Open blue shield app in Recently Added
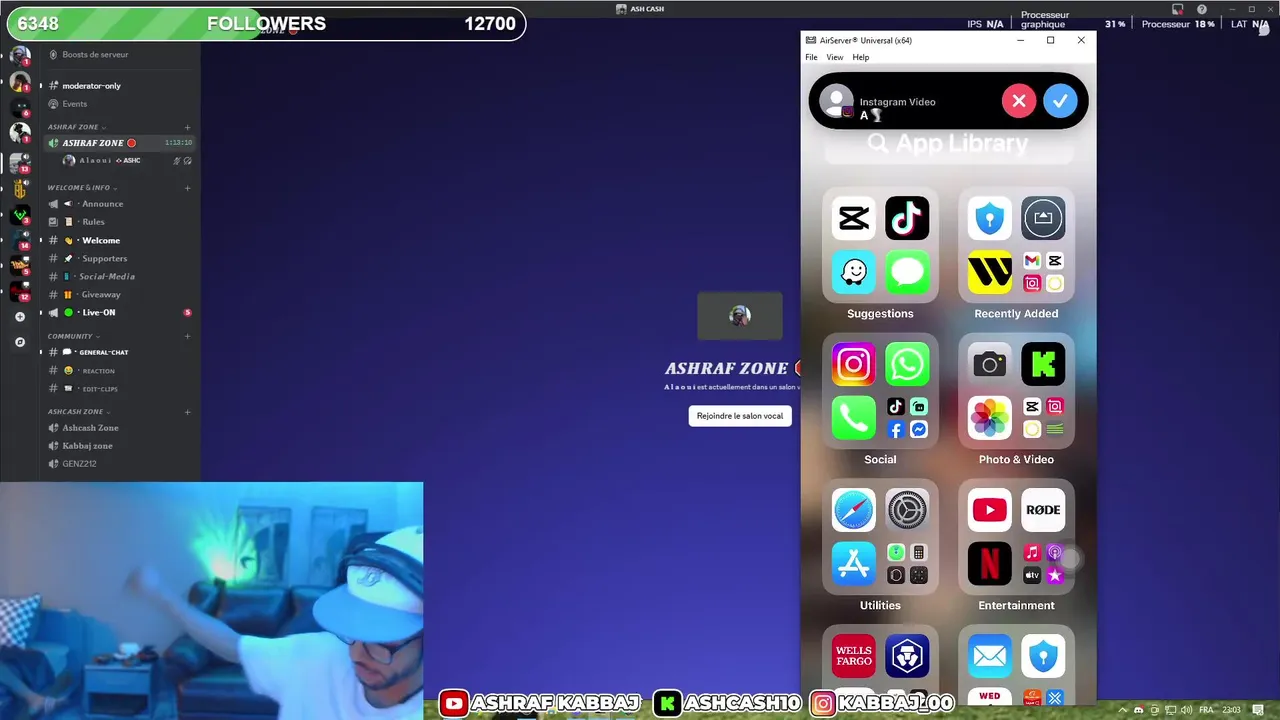Image resolution: width=1280 pixels, height=720 pixels. click(x=989, y=218)
